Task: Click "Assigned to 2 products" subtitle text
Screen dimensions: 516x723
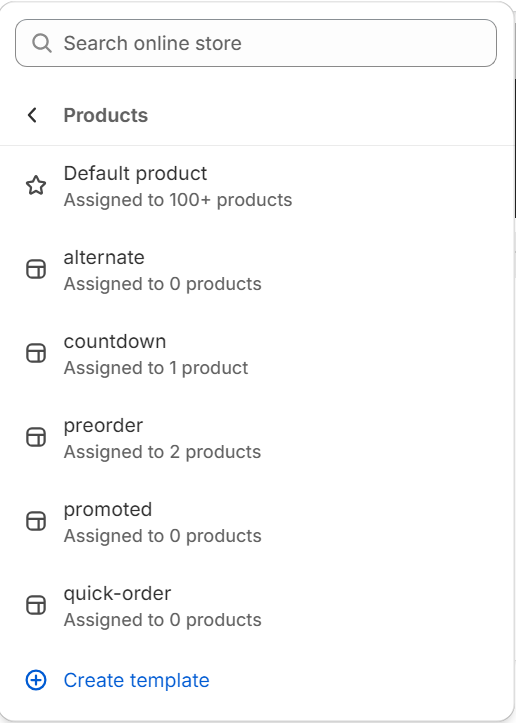Action: tap(162, 452)
